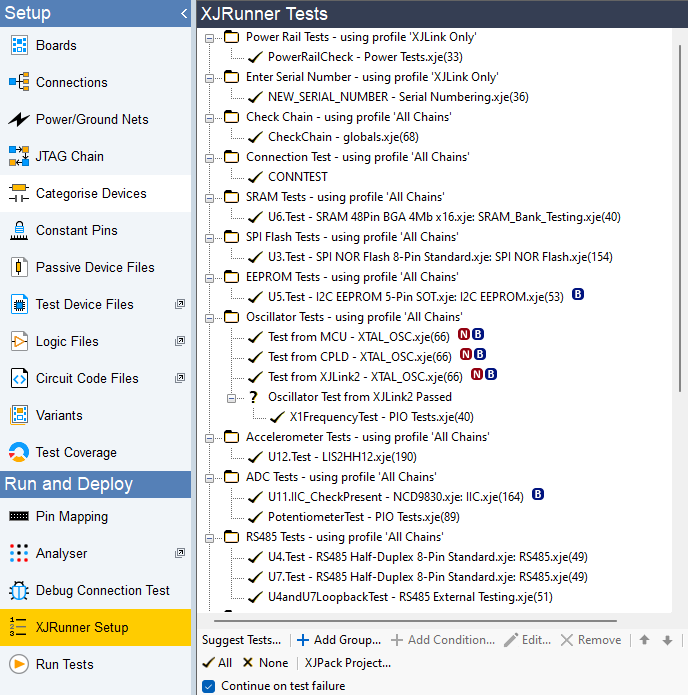
Task: Toggle Continue on test failure checkbox
Action: (209, 686)
